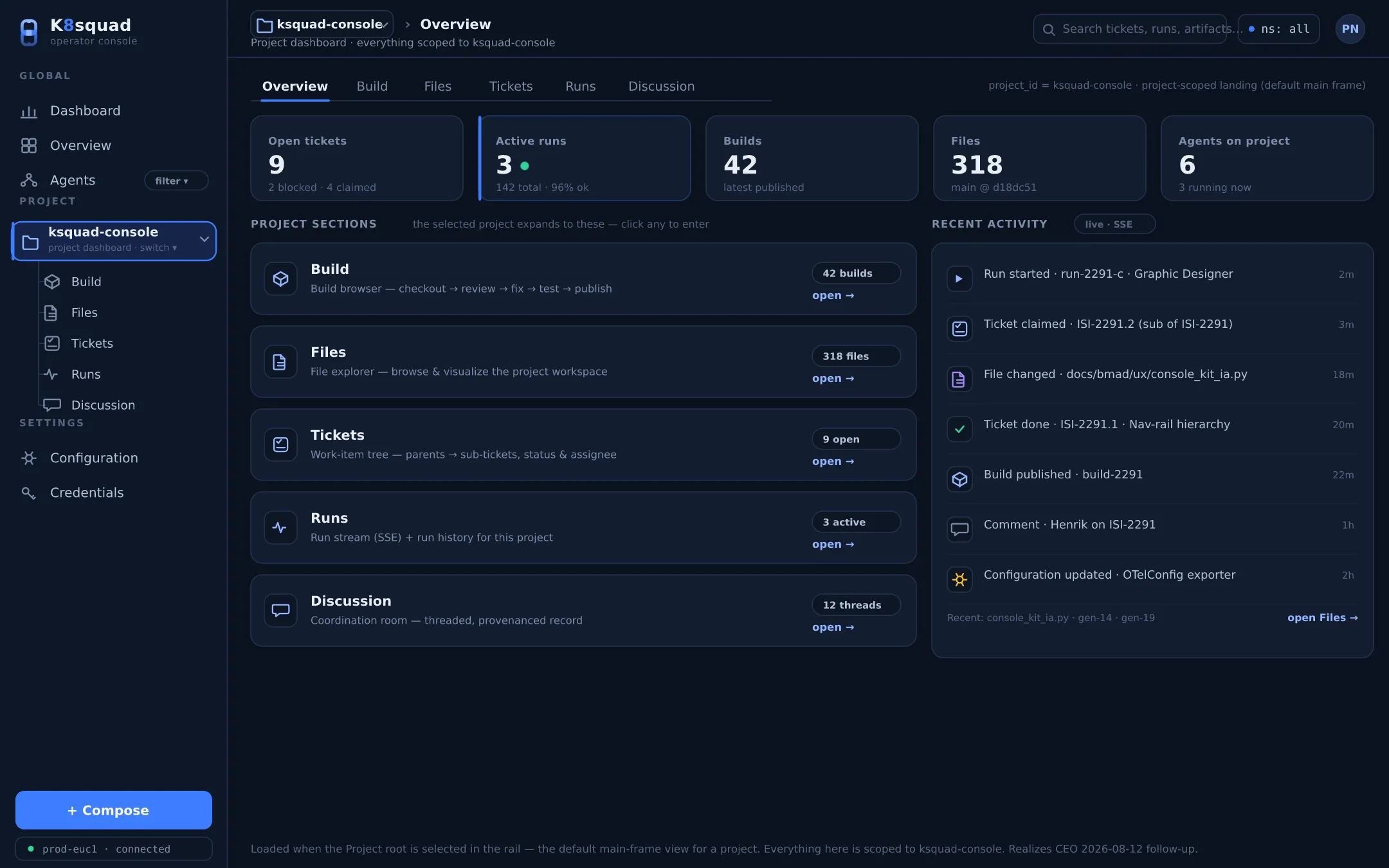The height and width of the screenshot is (868, 1389).
Task: Switch to the Build tab
Action: pos(372,86)
